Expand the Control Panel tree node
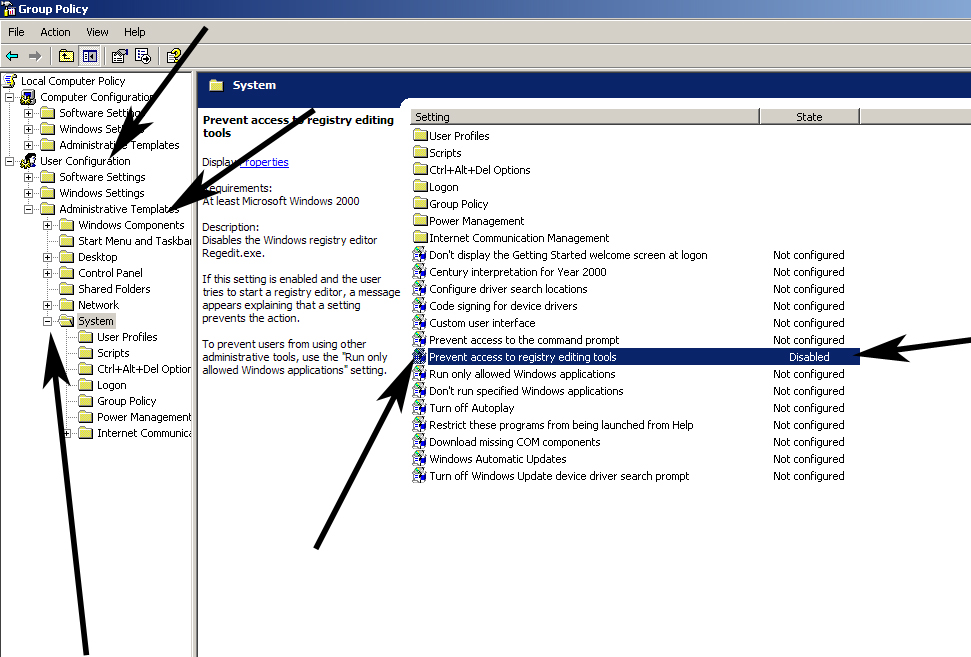Image resolution: width=971 pixels, height=657 pixels. pyautogui.click(x=48, y=273)
